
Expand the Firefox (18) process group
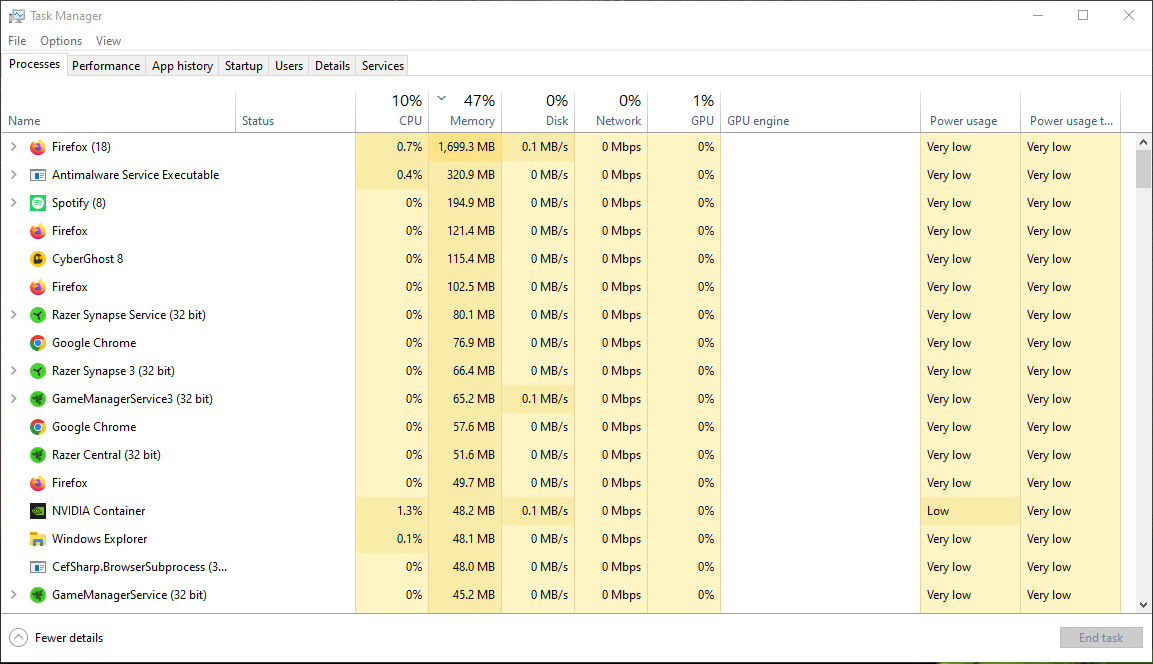click(13, 147)
